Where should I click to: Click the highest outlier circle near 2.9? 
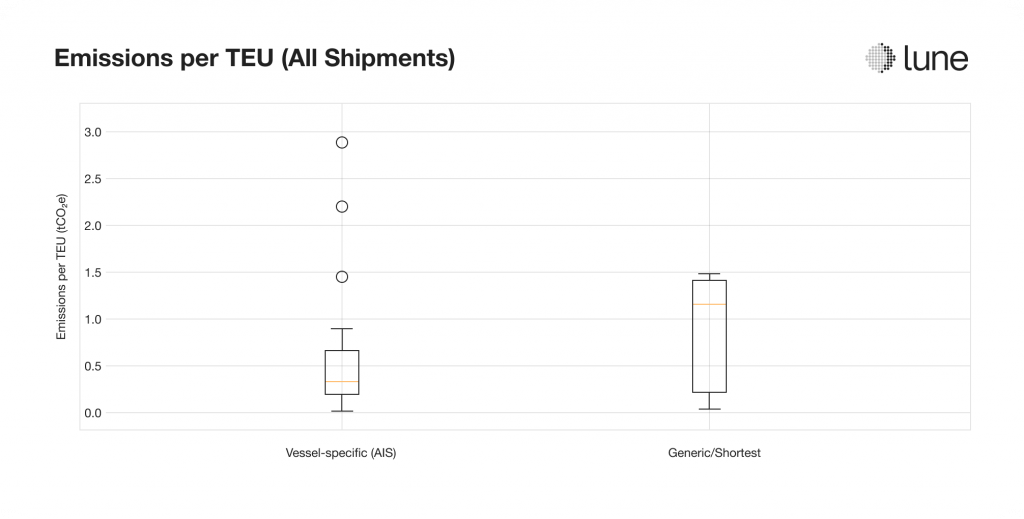point(341,142)
